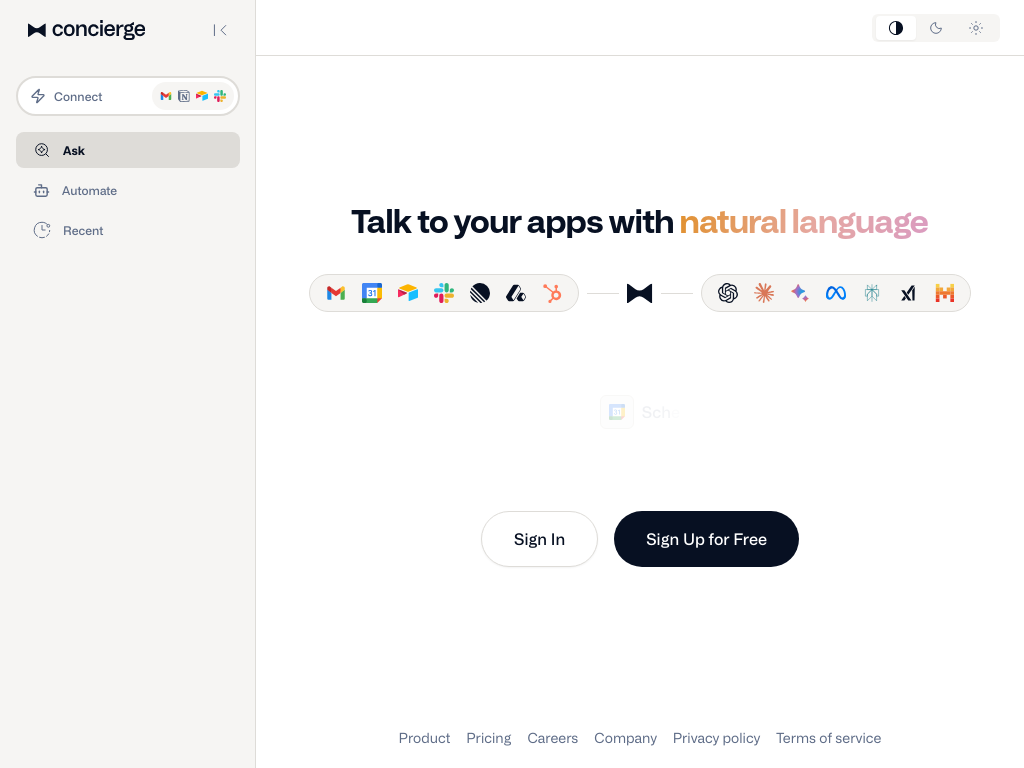This screenshot has width=1024, height=768.
Task: Open the Recent section
Action: tap(128, 231)
